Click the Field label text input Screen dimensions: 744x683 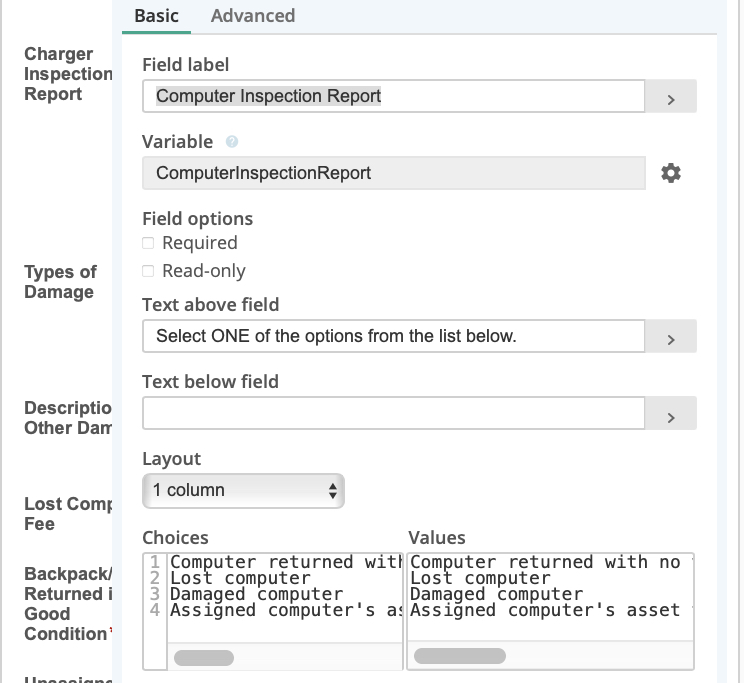[393, 97]
